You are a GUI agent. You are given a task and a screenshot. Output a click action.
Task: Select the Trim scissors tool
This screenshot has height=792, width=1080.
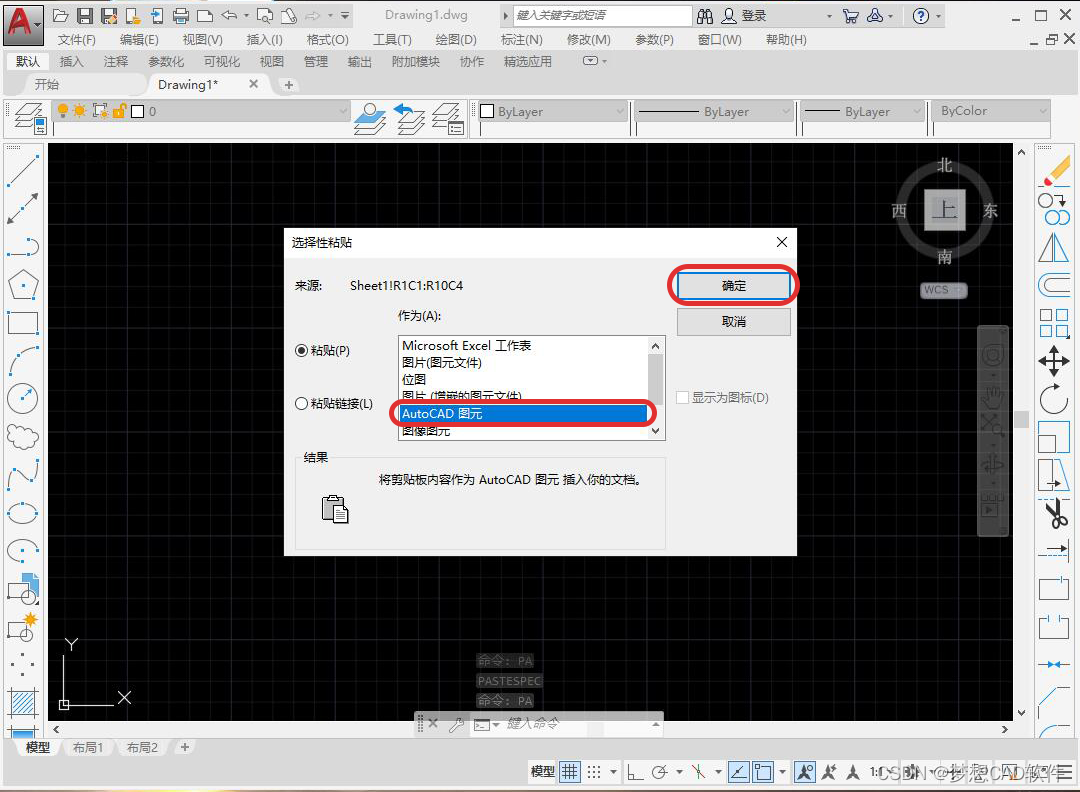click(x=1054, y=513)
